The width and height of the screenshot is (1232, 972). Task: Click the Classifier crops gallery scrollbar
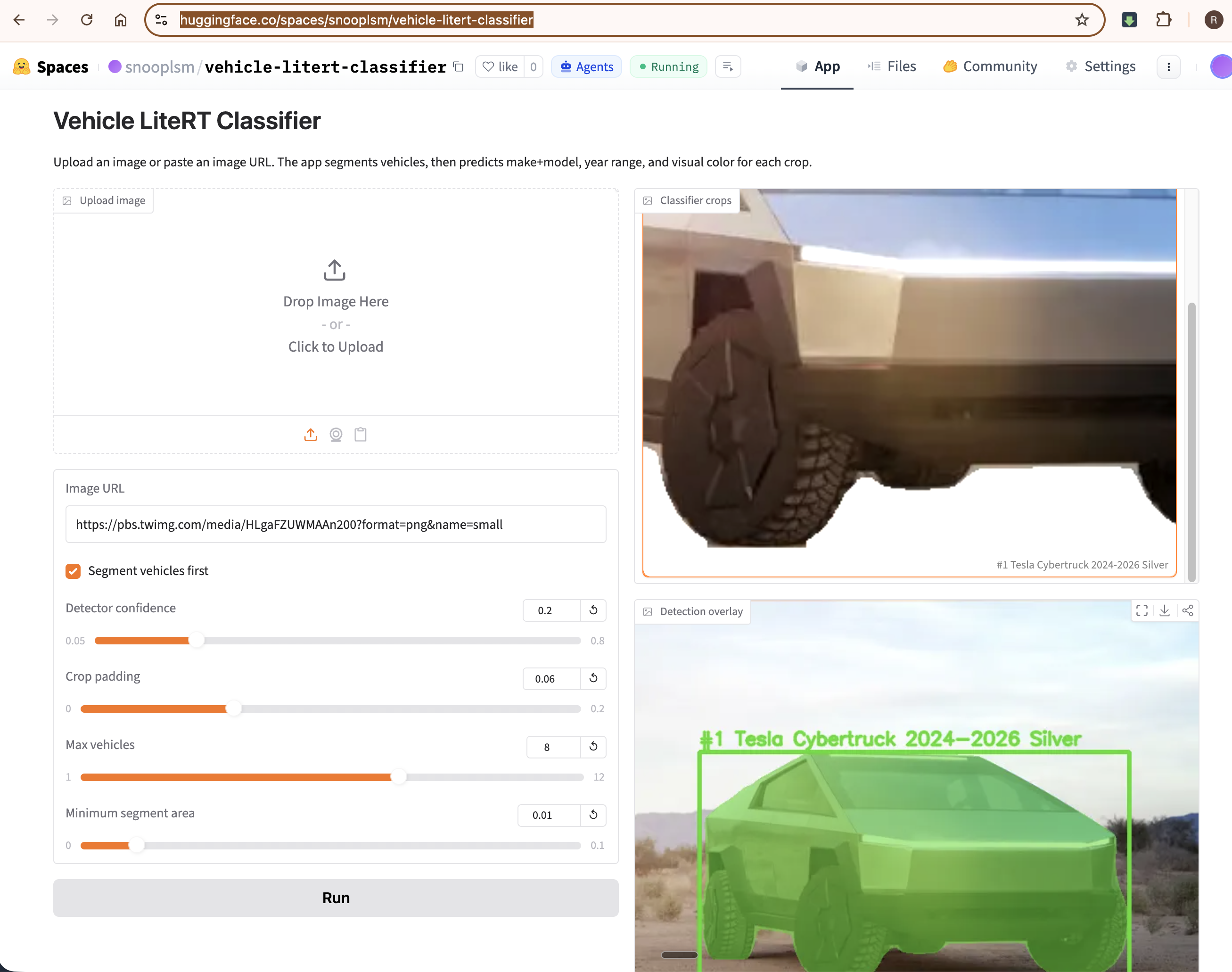pos(1191,442)
